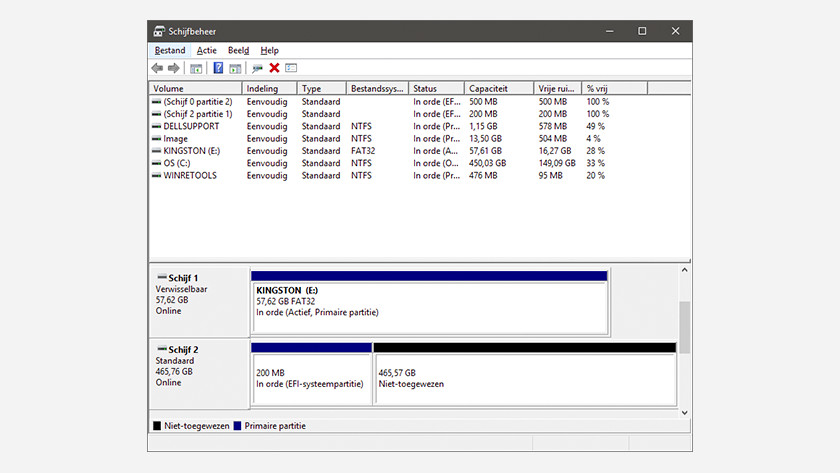840x473 pixels.
Task: Sort by the Bestandssys... column header
Action: tap(378, 88)
